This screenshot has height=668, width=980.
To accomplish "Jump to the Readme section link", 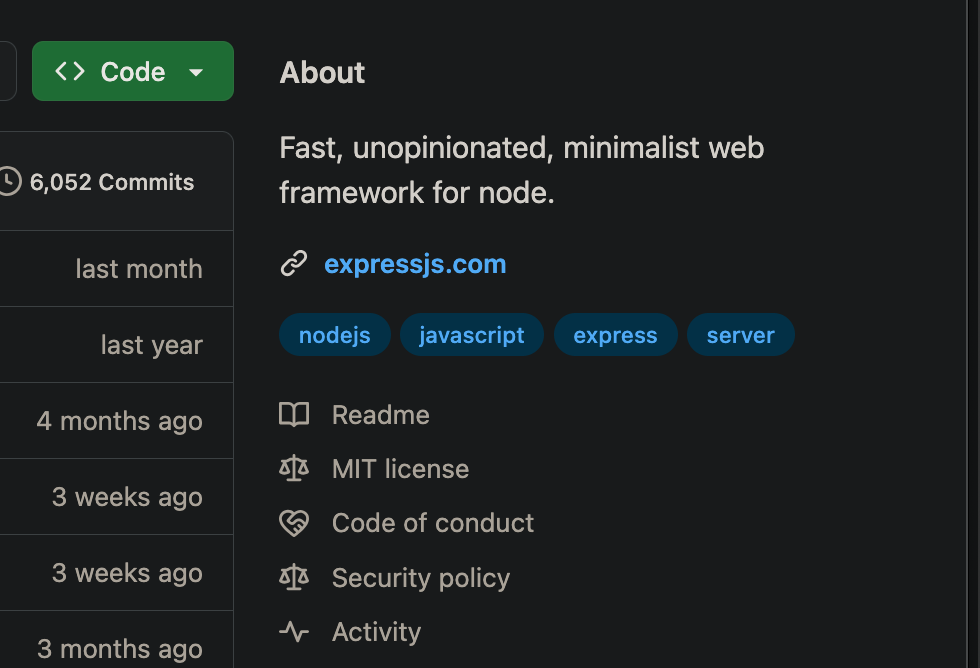I will (x=380, y=415).
